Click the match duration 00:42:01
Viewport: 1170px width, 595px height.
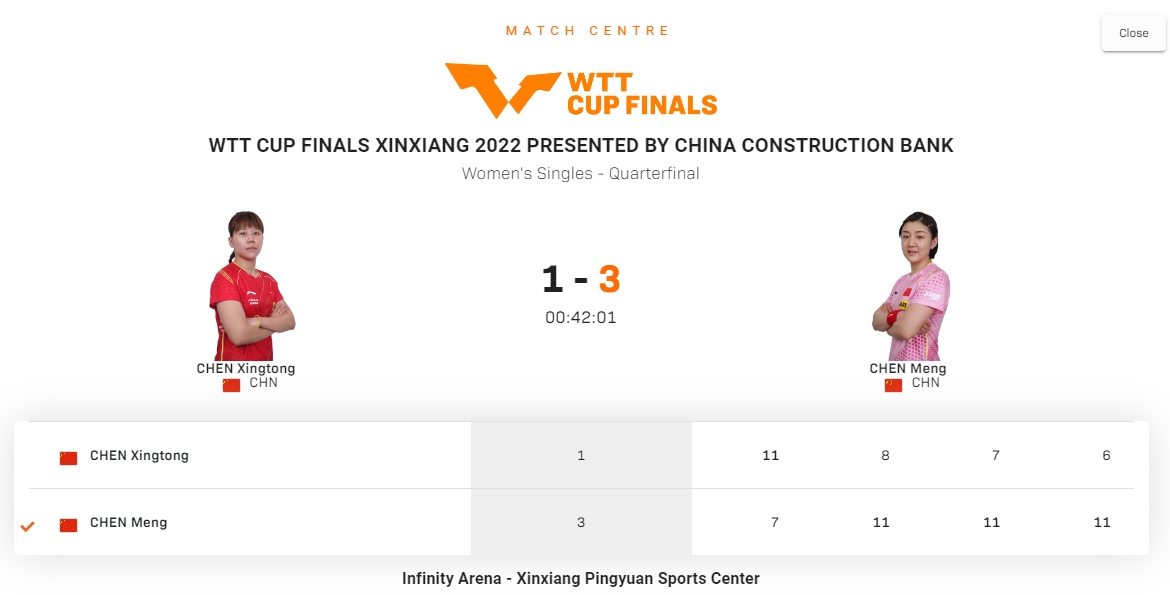pyautogui.click(x=580, y=318)
